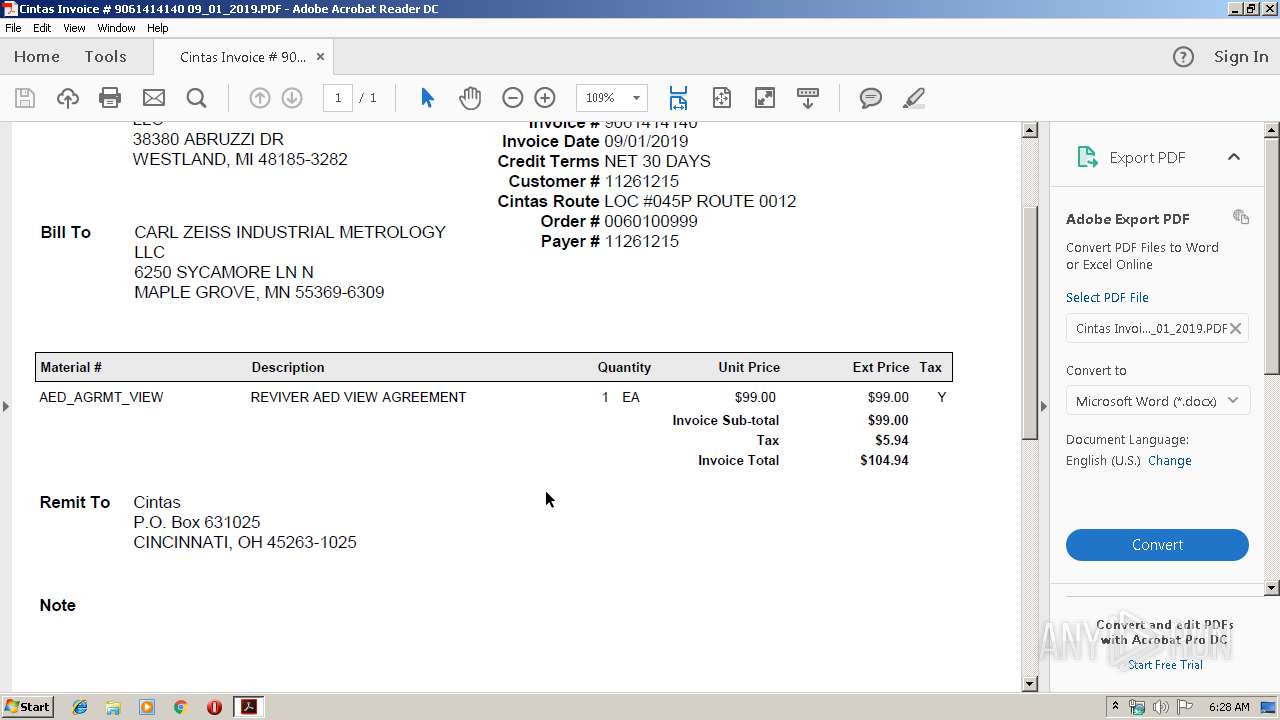Click the right panel scrollbar down arrow
The width and height of the screenshot is (1280, 720).
tap(1272, 588)
